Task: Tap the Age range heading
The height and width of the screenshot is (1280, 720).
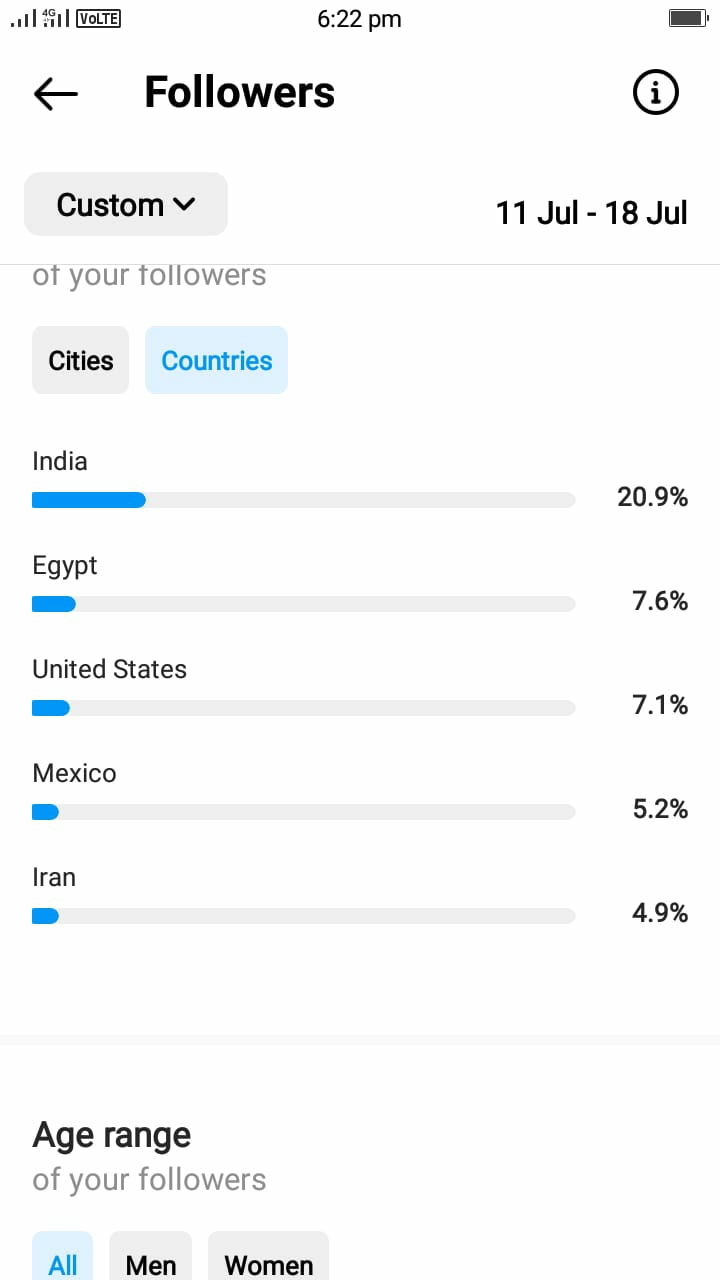Action: 112,1136
